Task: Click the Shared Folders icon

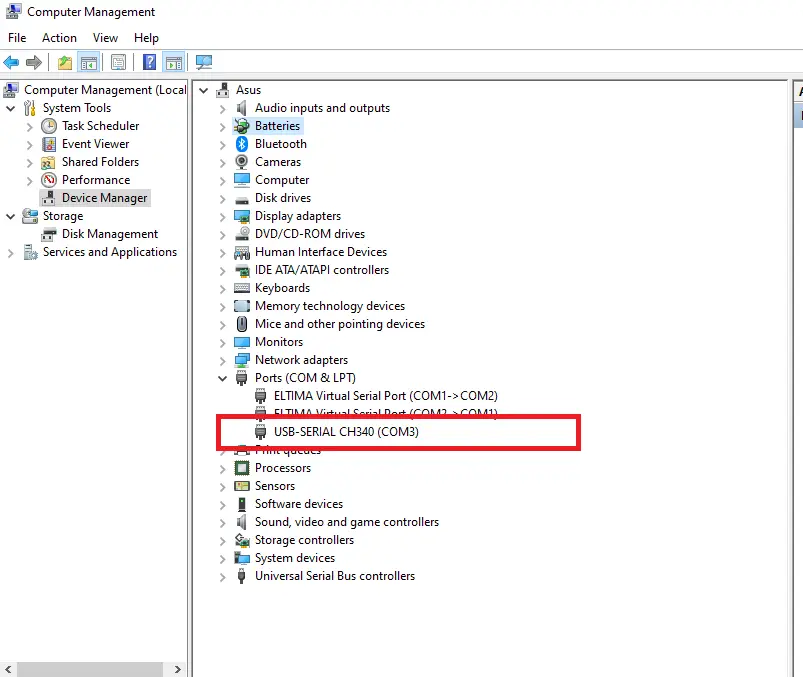Action: [48, 162]
